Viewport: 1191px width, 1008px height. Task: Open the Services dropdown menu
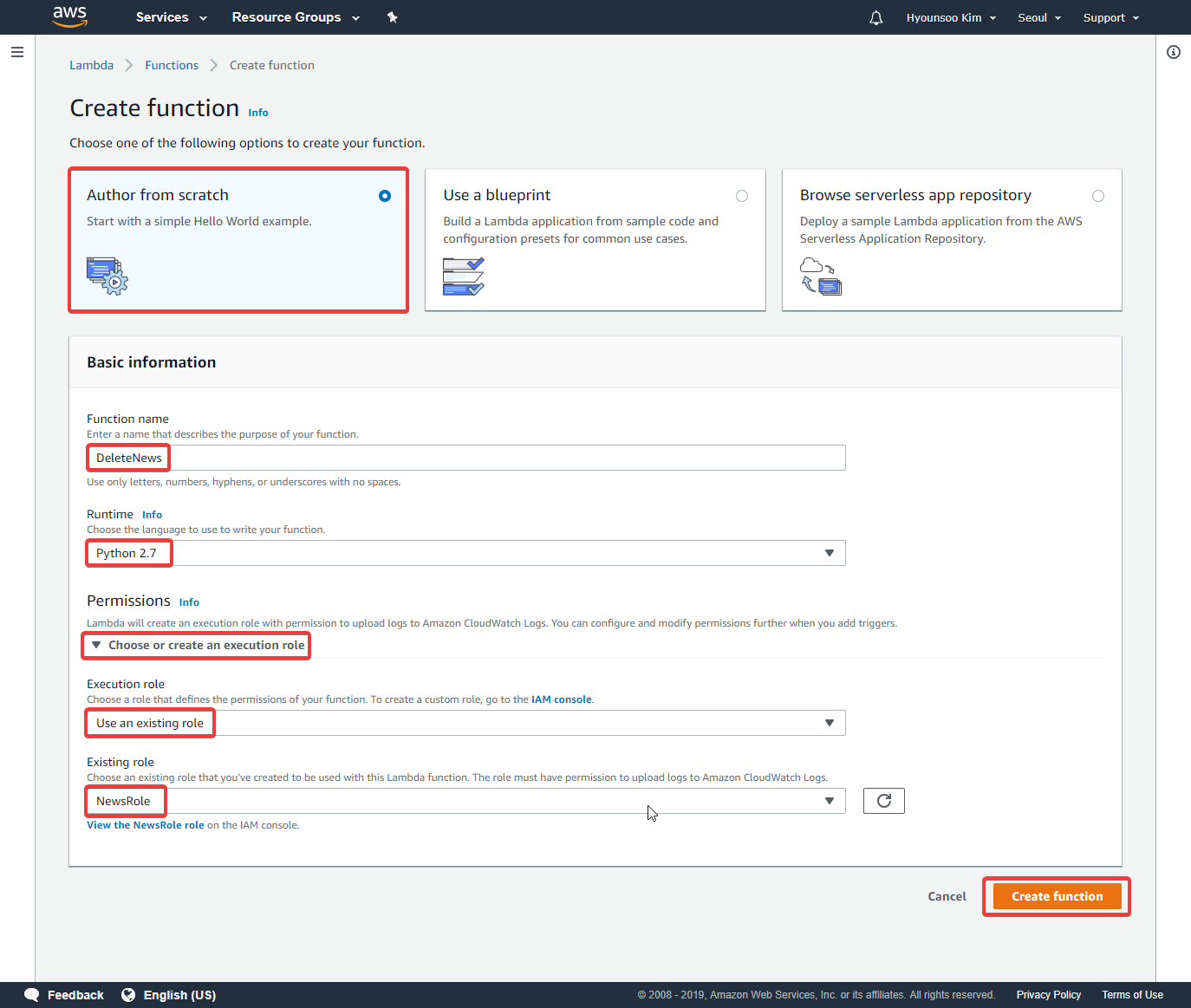(172, 17)
